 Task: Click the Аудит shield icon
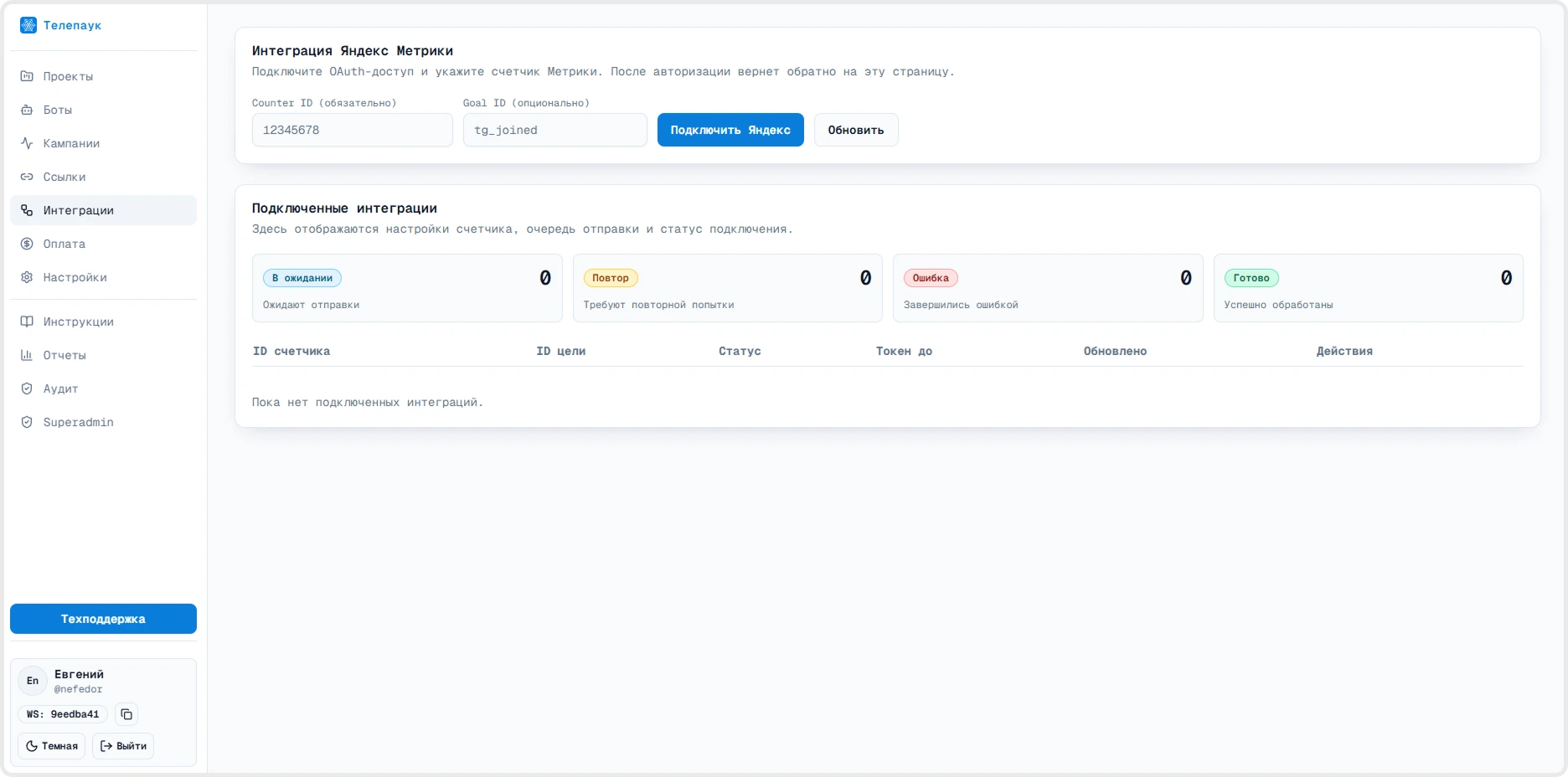pos(27,388)
